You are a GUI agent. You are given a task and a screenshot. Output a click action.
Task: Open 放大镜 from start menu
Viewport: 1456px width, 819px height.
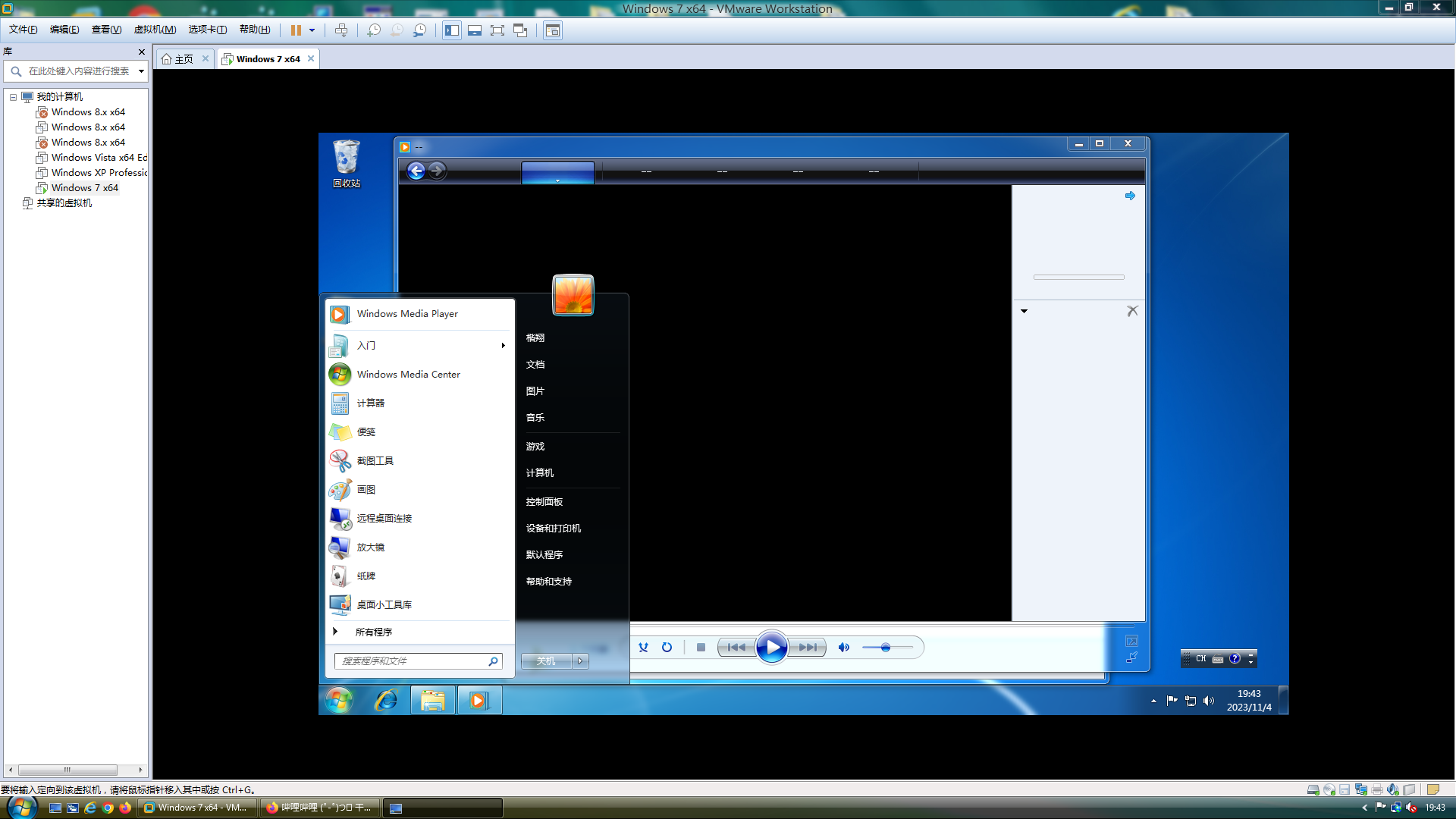point(420,548)
